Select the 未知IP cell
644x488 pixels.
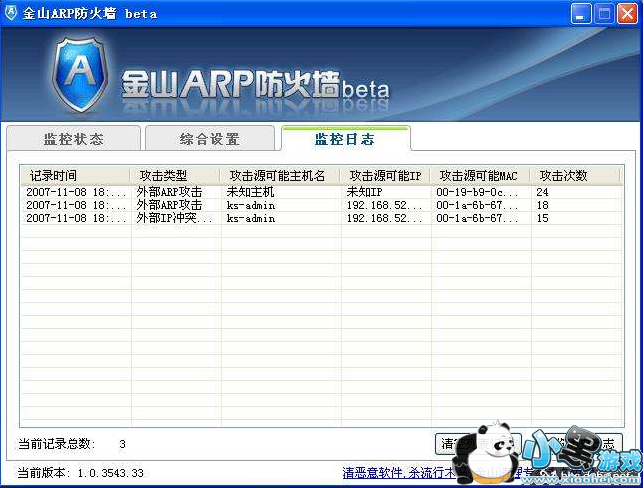[364, 192]
